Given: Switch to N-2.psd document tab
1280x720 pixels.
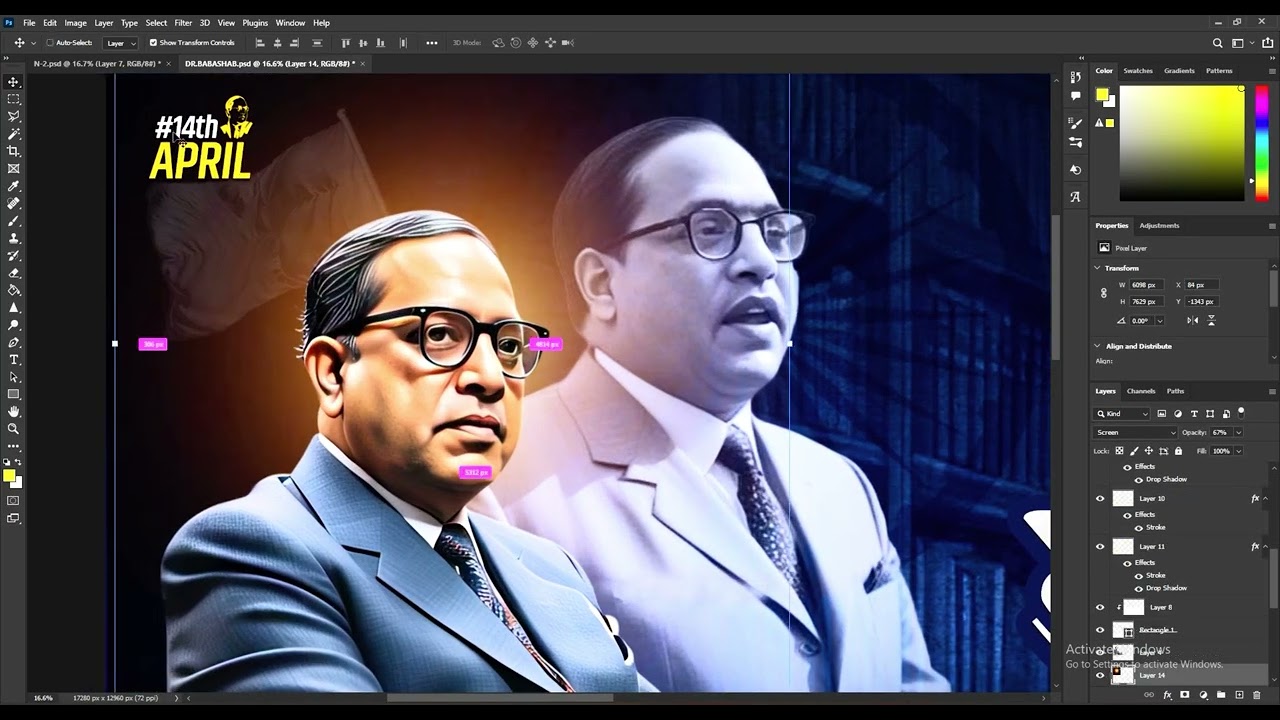Looking at the screenshot, I should pos(96,63).
